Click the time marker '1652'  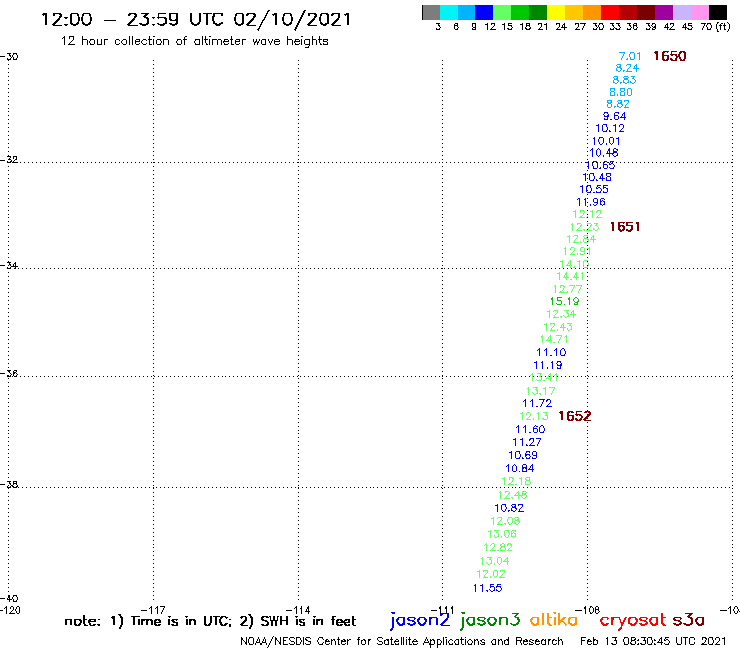coord(574,416)
